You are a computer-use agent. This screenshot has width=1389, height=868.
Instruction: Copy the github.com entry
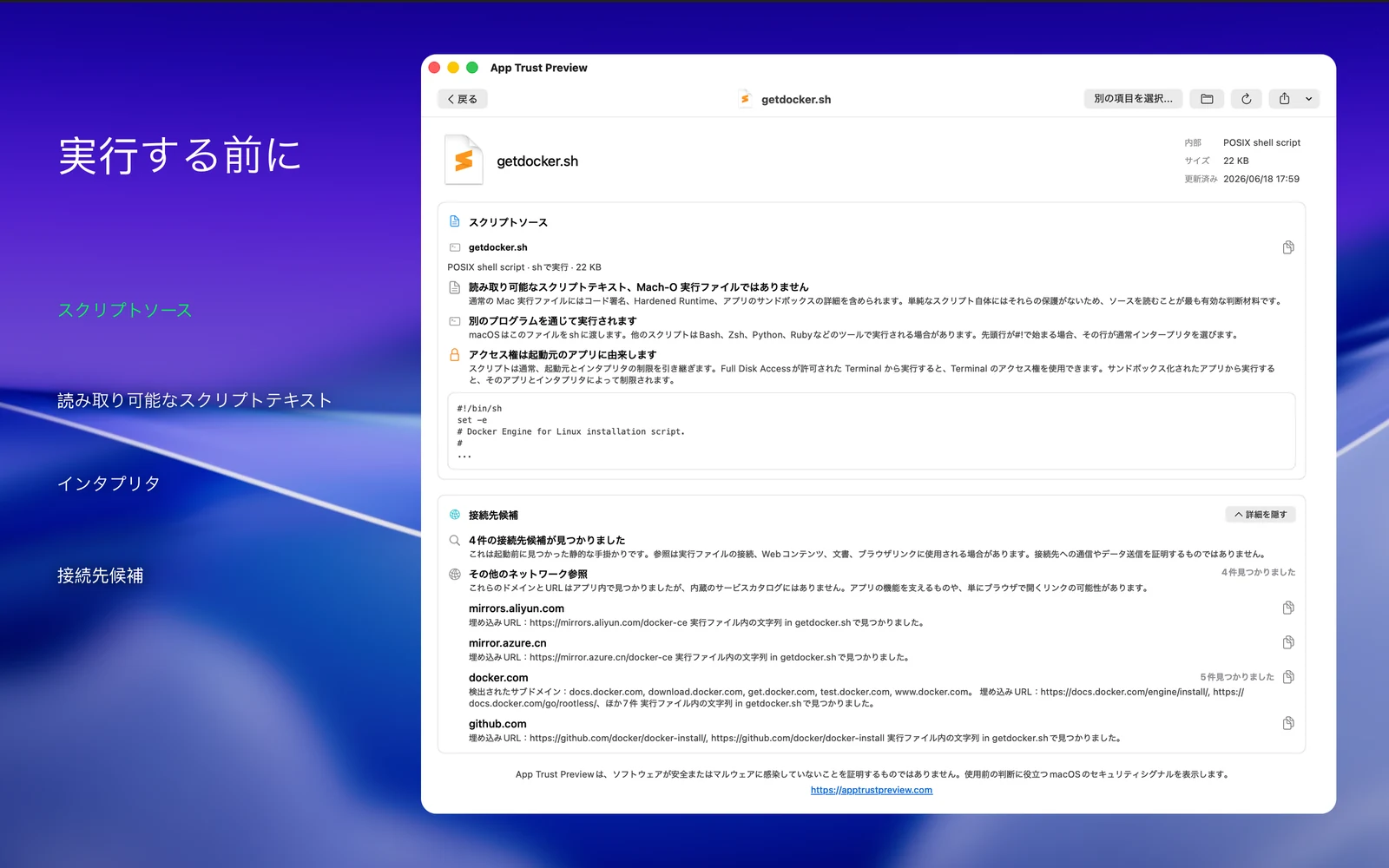(x=1288, y=723)
